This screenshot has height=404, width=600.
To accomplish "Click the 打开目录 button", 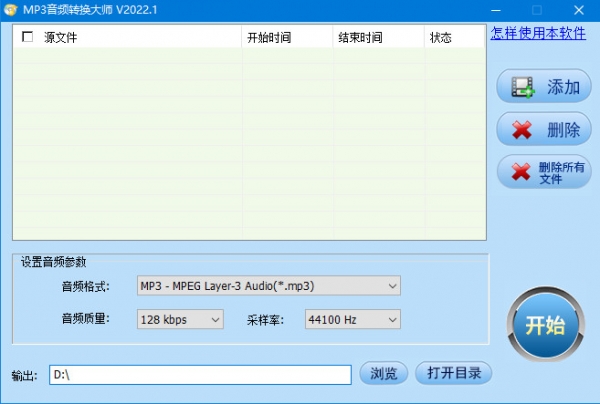I will click(453, 373).
